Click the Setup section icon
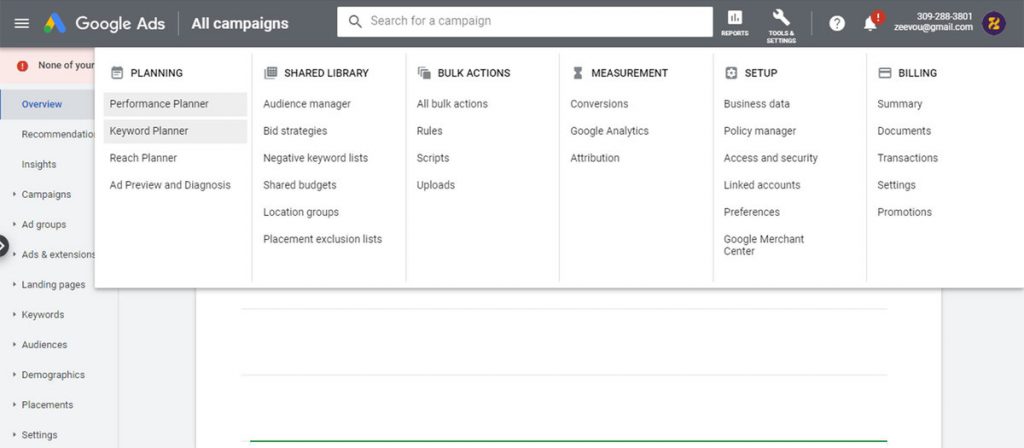1024x448 pixels. 731,73
